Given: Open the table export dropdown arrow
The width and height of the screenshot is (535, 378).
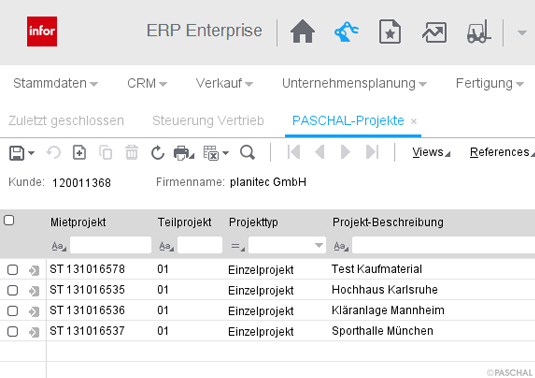Looking at the screenshot, I should click(x=226, y=153).
